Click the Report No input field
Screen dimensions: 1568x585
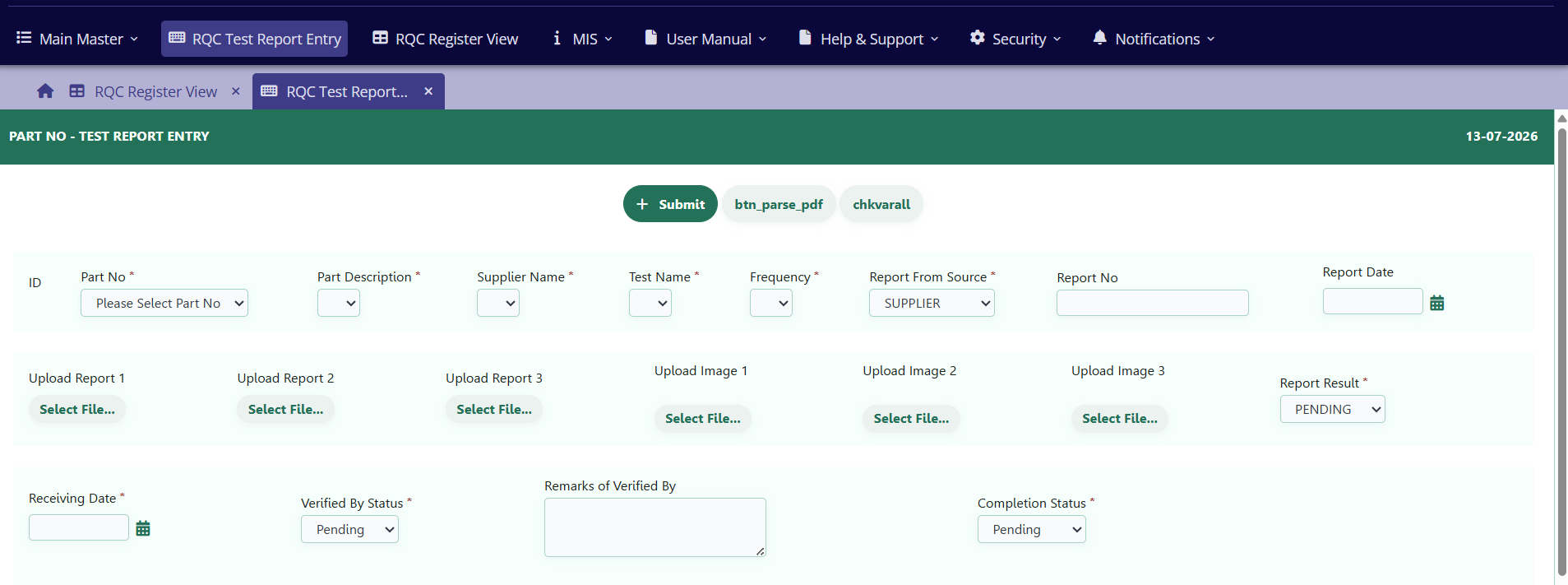pyautogui.click(x=1153, y=303)
